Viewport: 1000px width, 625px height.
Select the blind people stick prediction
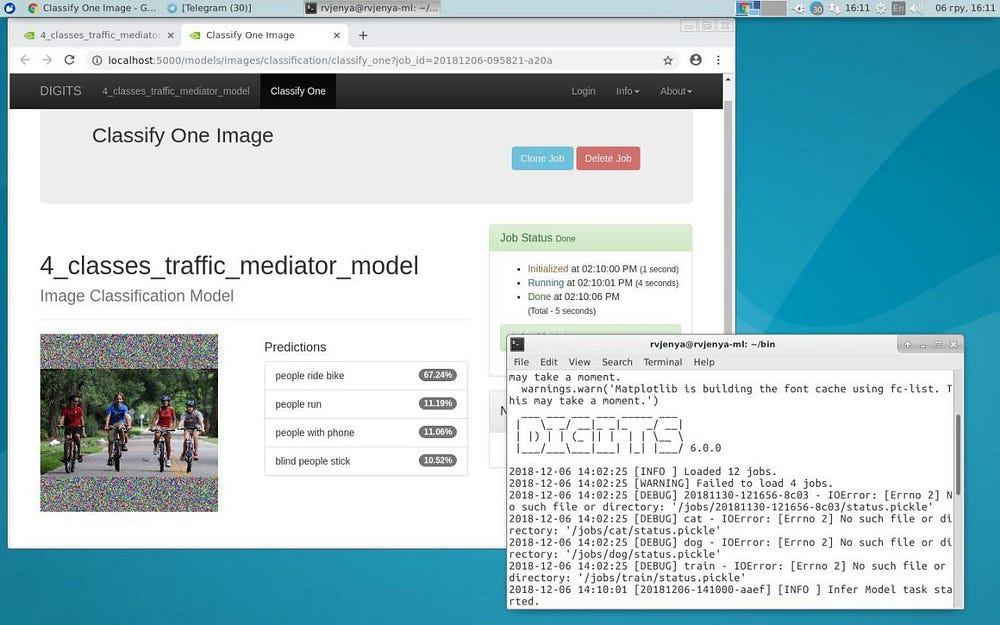366,461
